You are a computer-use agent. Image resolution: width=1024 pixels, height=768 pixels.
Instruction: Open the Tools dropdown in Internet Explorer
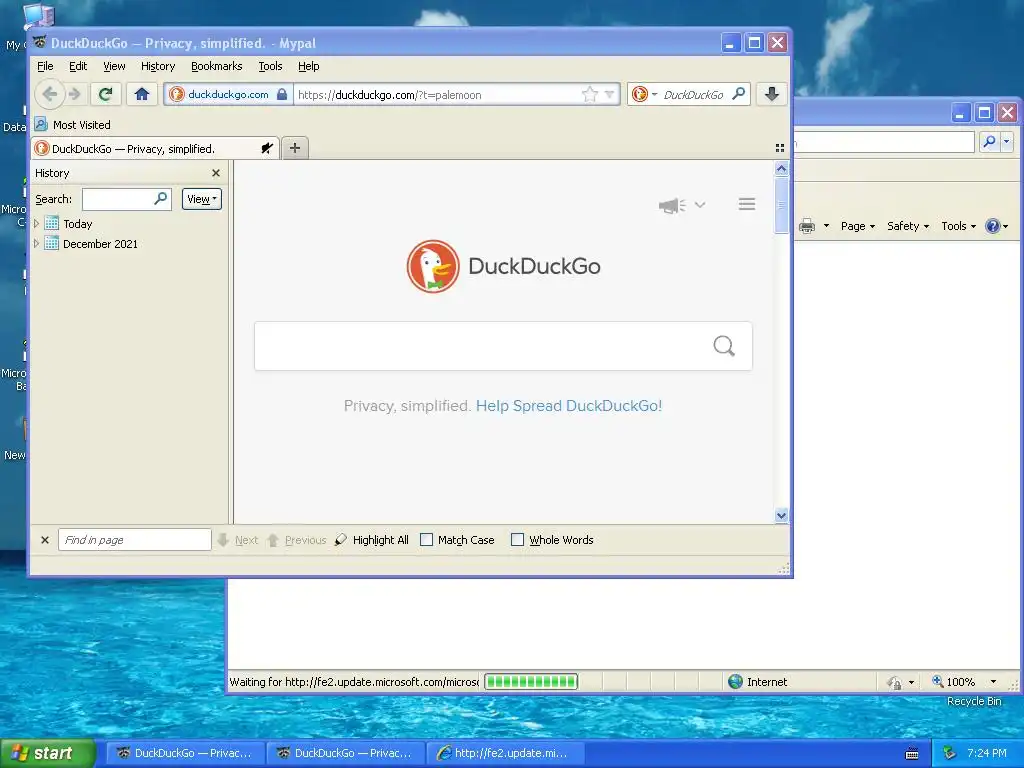tap(958, 226)
